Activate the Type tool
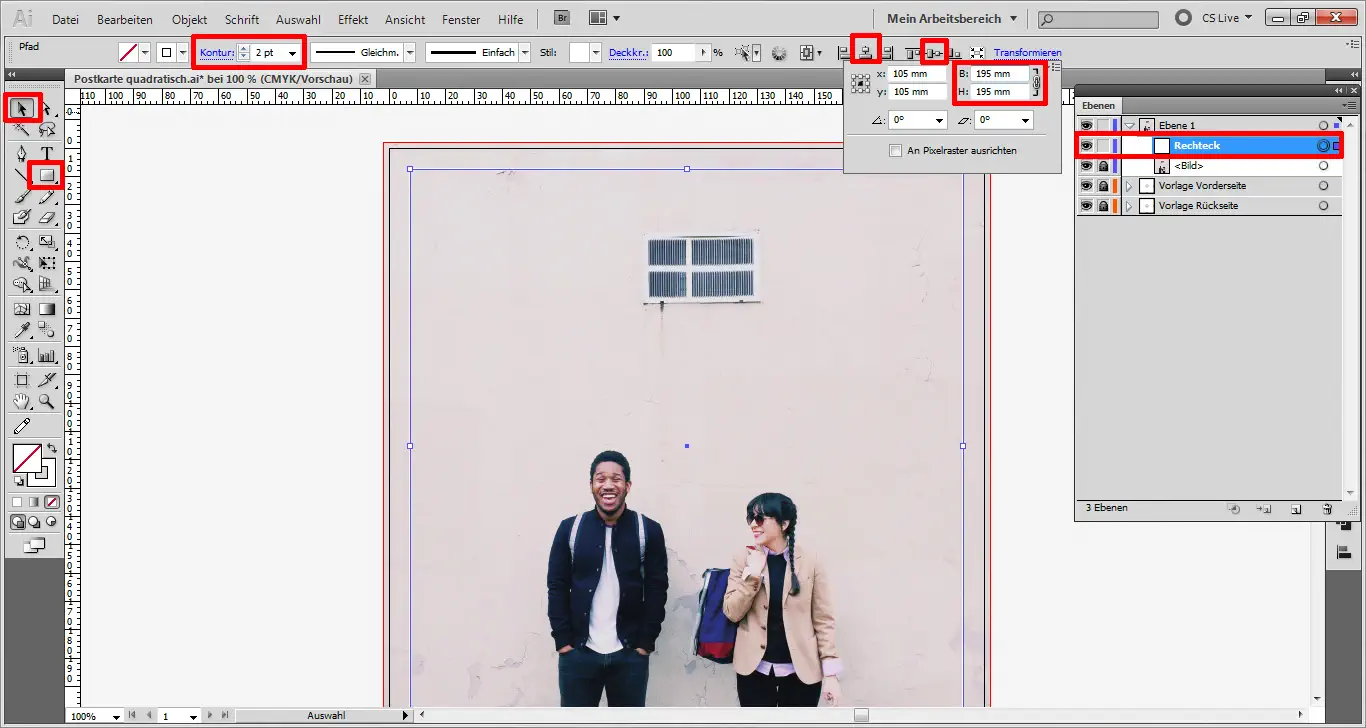Viewport: 1366px width, 728px height. (46, 153)
